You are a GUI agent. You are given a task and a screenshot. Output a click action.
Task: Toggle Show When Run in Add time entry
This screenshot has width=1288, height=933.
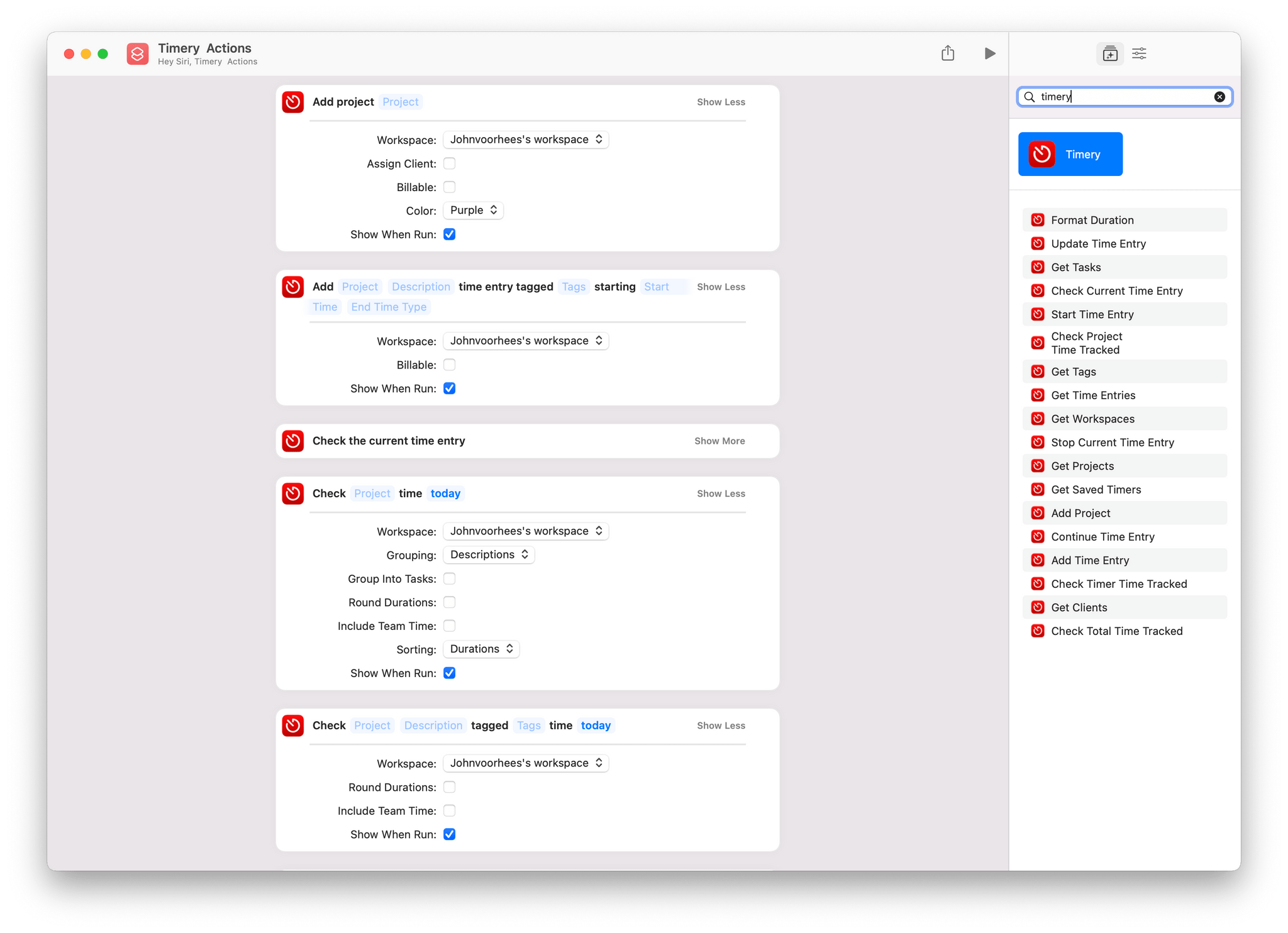pos(449,389)
